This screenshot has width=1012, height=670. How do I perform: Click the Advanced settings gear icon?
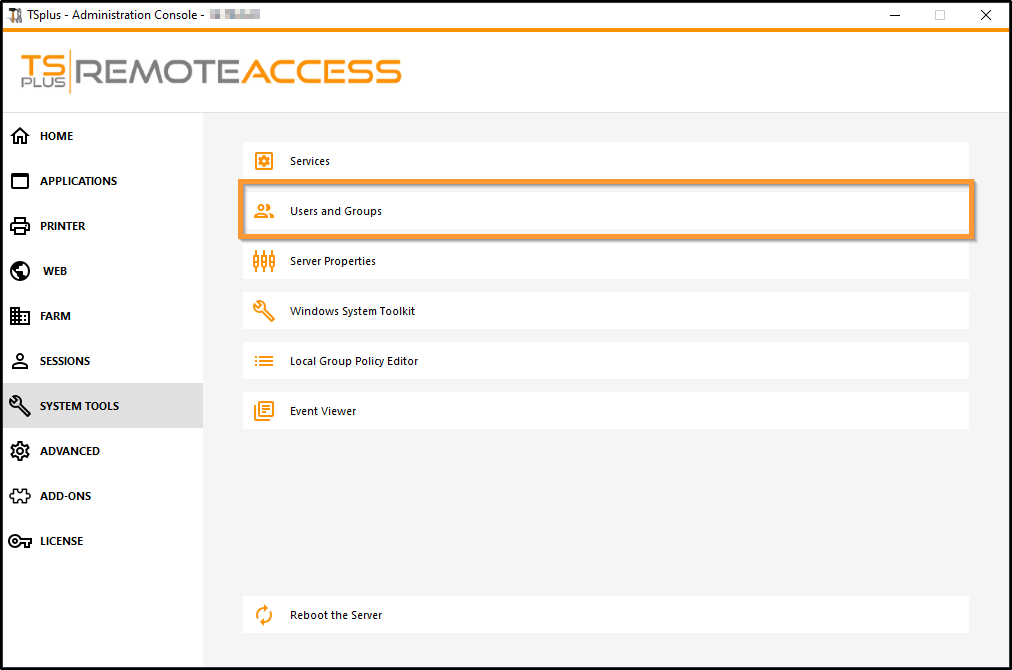[x=19, y=451]
